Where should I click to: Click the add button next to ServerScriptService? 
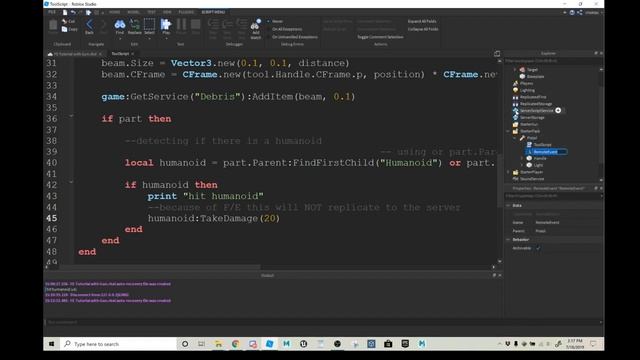558,110
